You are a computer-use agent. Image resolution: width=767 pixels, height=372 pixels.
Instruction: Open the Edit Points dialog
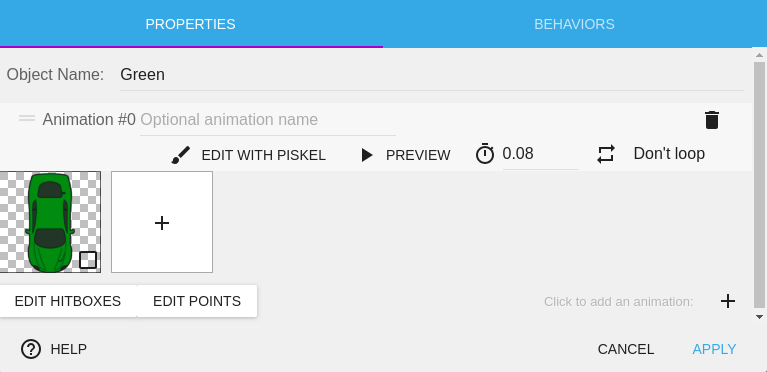tap(197, 301)
